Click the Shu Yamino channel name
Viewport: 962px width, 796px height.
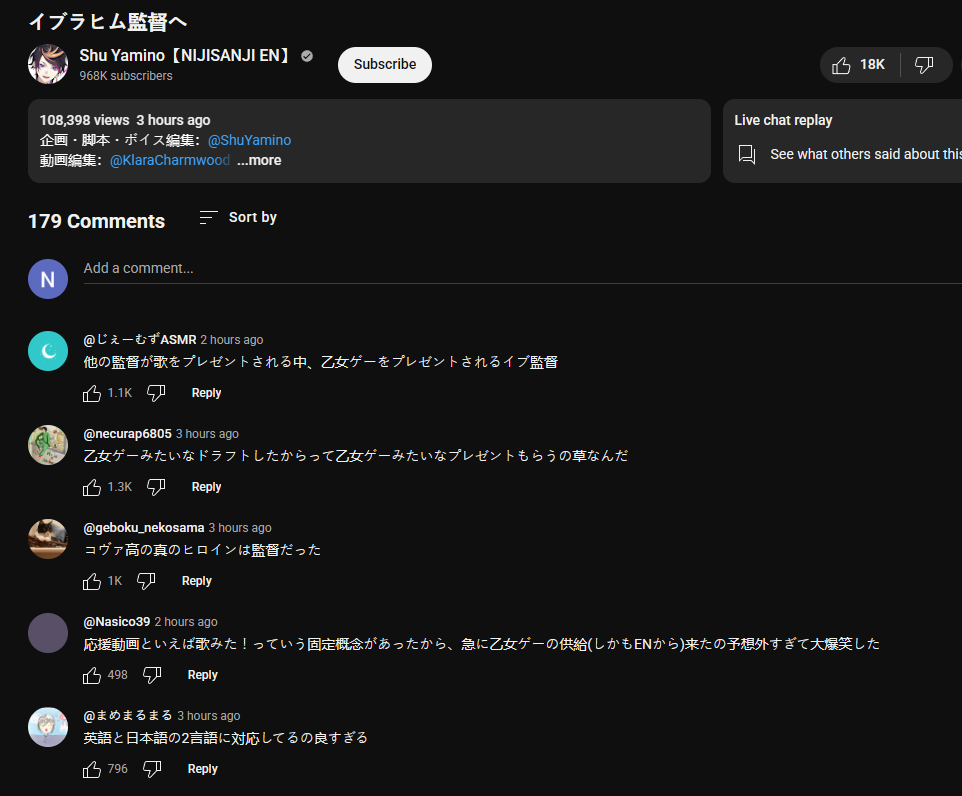coord(183,56)
